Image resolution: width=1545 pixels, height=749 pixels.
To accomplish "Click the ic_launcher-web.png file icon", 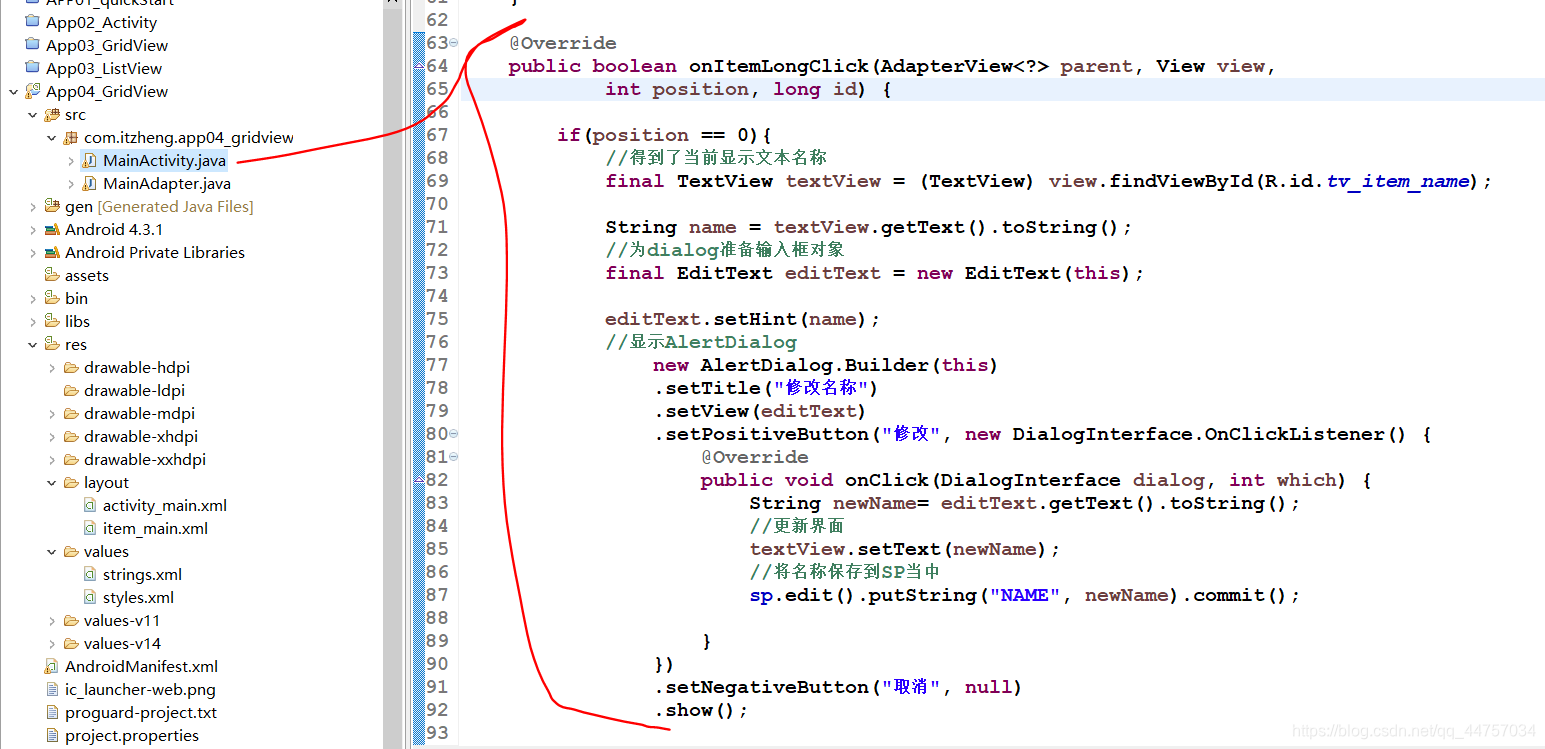I will coord(52,689).
